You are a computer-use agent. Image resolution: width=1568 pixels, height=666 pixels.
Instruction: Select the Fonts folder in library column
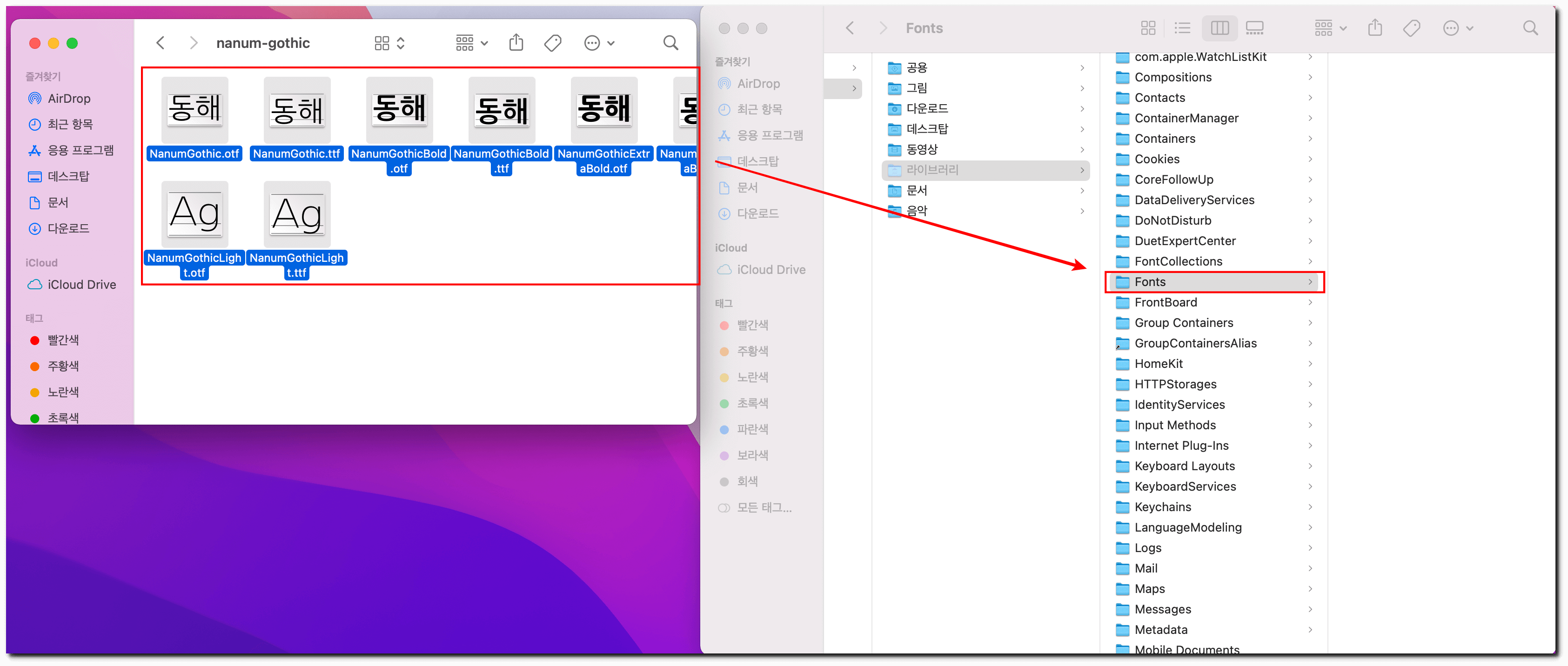coord(1214,282)
